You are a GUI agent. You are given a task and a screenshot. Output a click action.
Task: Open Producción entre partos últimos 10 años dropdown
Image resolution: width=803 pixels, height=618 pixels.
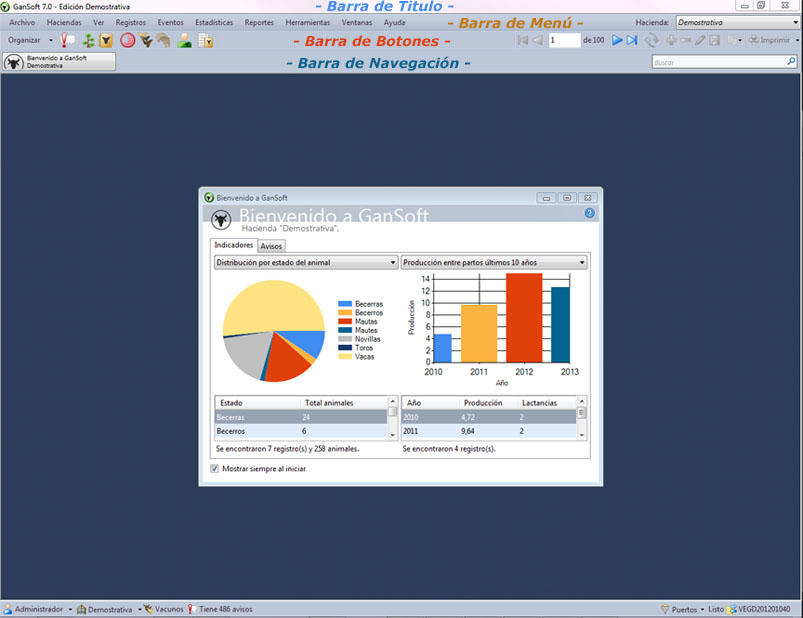(494, 262)
